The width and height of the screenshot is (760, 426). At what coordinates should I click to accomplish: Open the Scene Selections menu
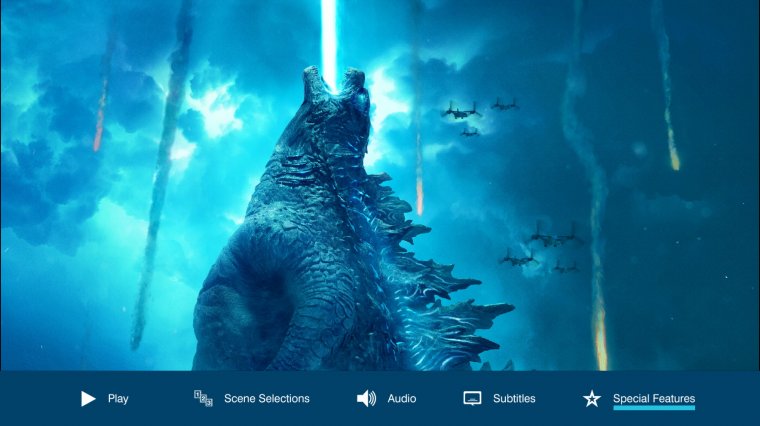tap(267, 399)
